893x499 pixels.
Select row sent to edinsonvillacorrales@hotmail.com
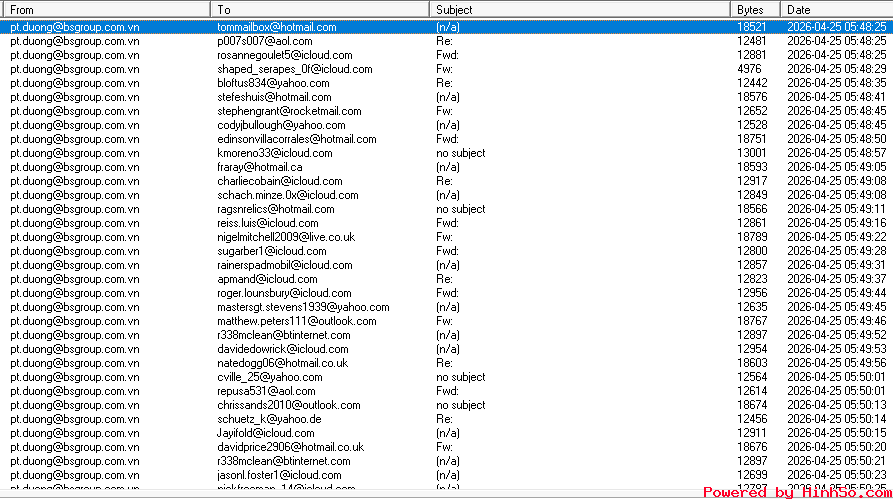[x=446, y=139]
